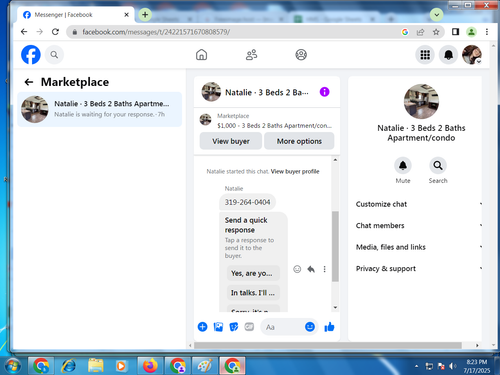This screenshot has width=500, height=375.
Task: Switch to the Messenger | Facebook tab
Action: click(x=75, y=15)
